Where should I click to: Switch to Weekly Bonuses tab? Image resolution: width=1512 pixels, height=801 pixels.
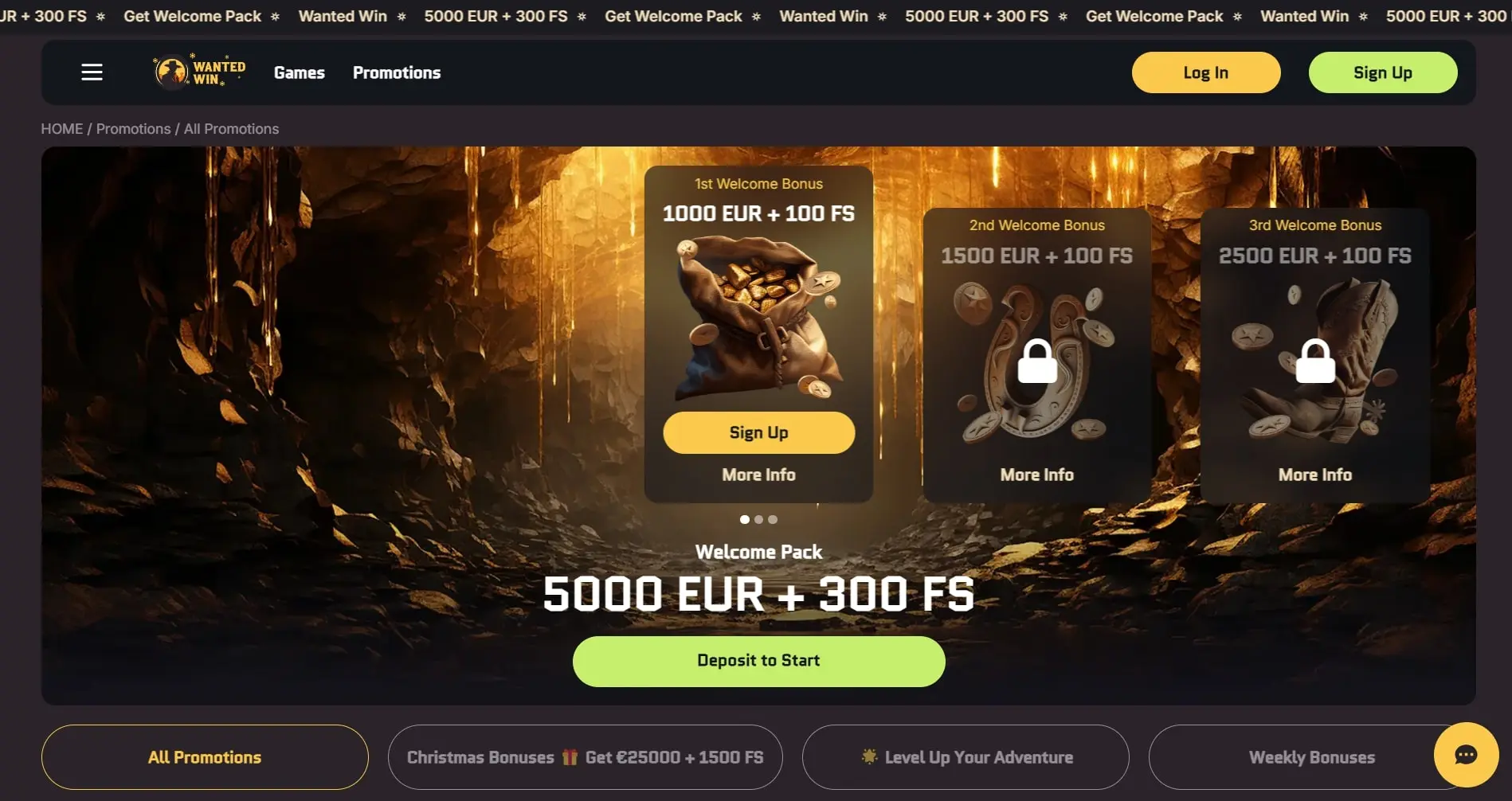tap(1312, 757)
